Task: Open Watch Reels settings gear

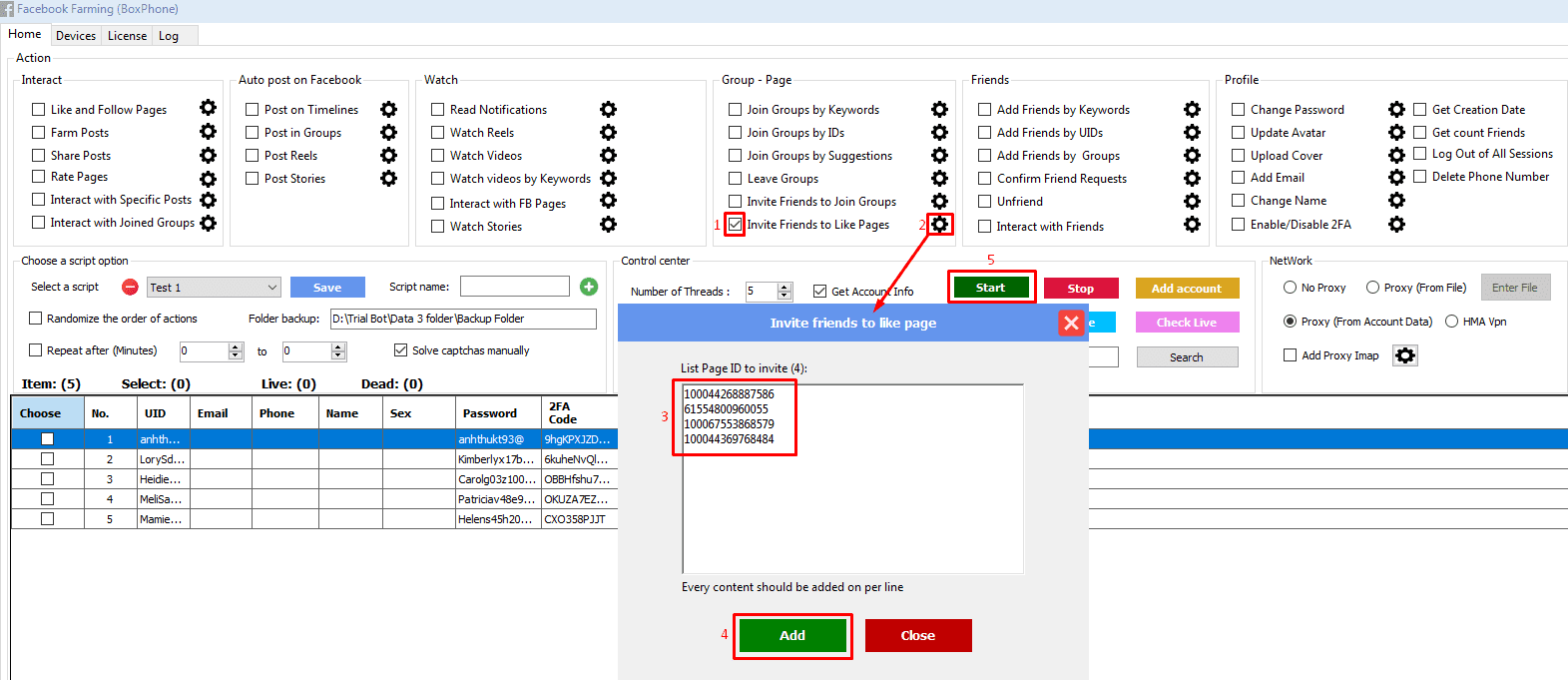Action: pos(608,132)
